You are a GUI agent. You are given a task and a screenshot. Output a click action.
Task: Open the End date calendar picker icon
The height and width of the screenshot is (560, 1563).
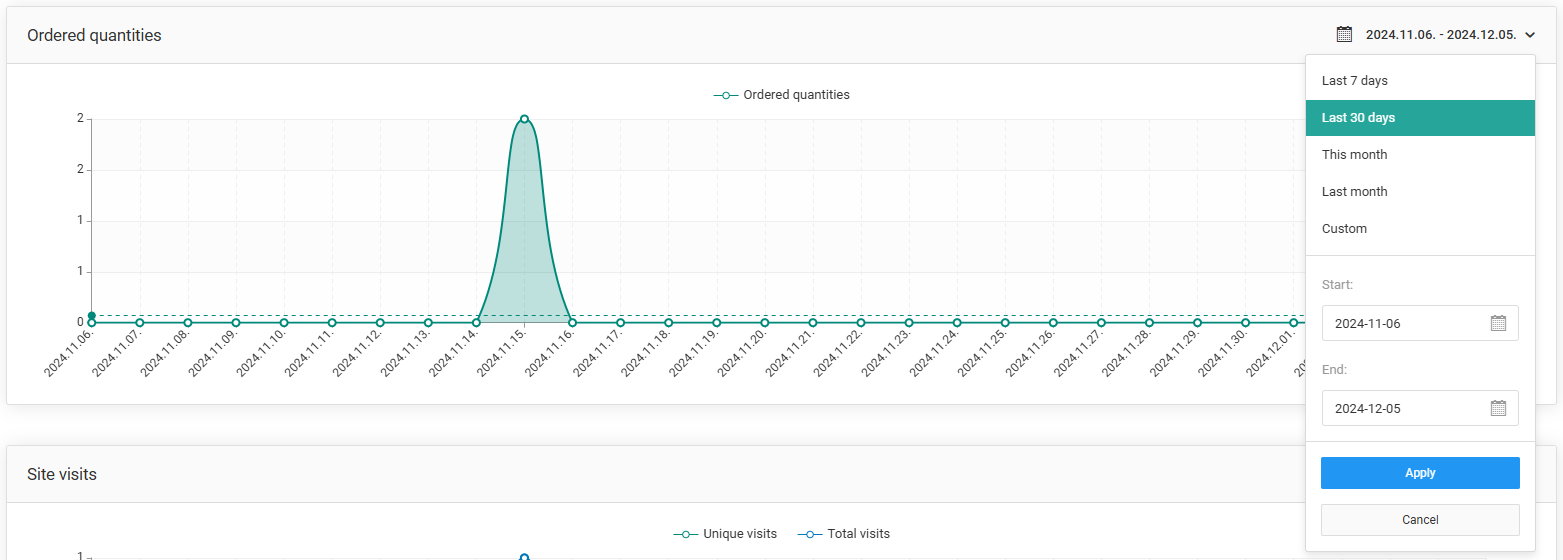click(x=1498, y=408)
